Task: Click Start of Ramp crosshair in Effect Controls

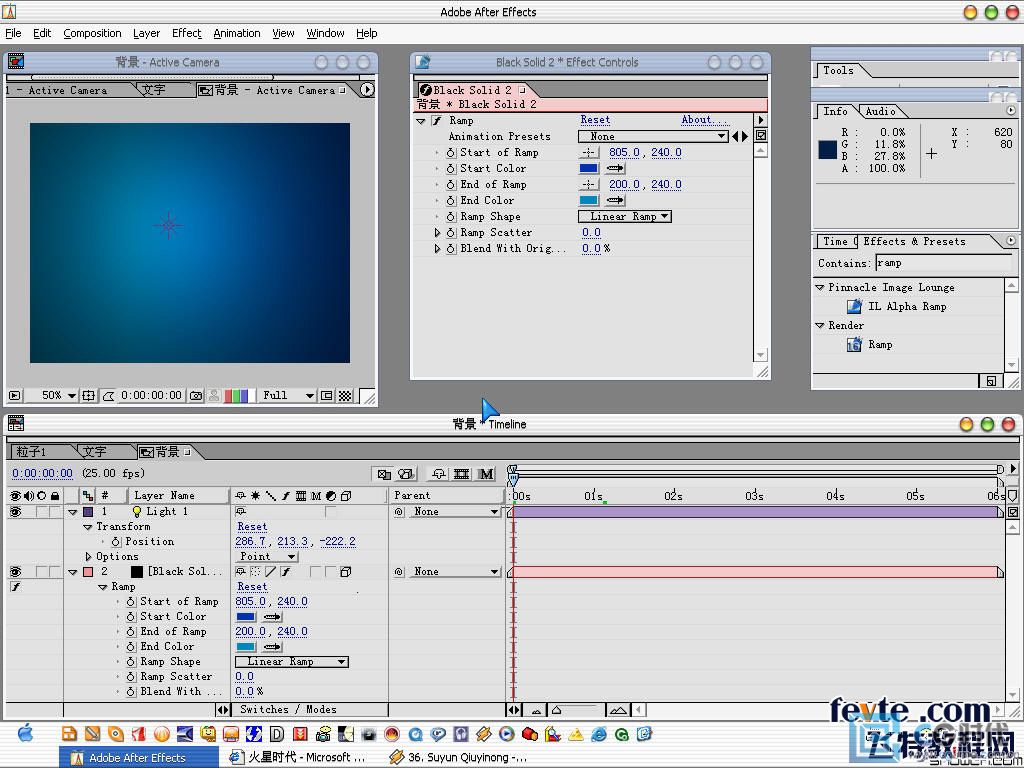Action: click(x=588, y=152)
